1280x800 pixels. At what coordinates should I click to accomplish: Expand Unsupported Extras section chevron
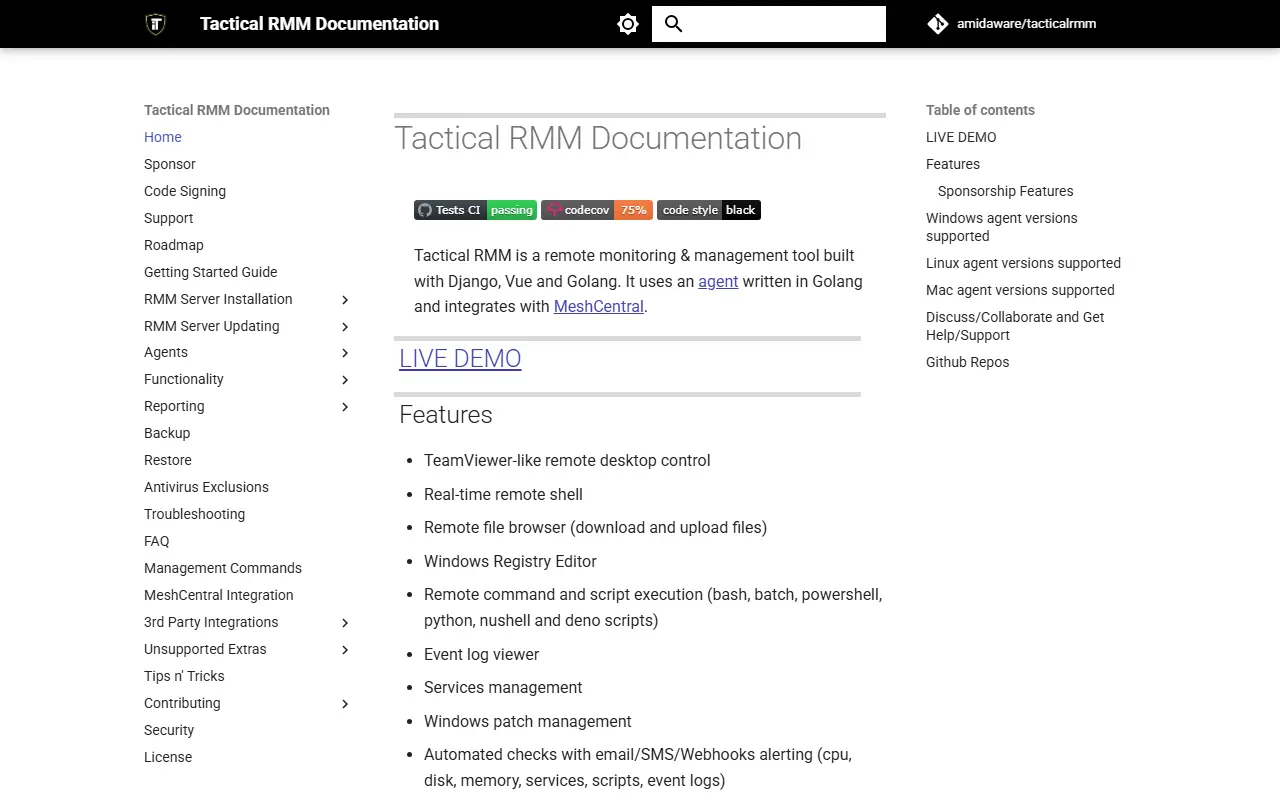345,650
